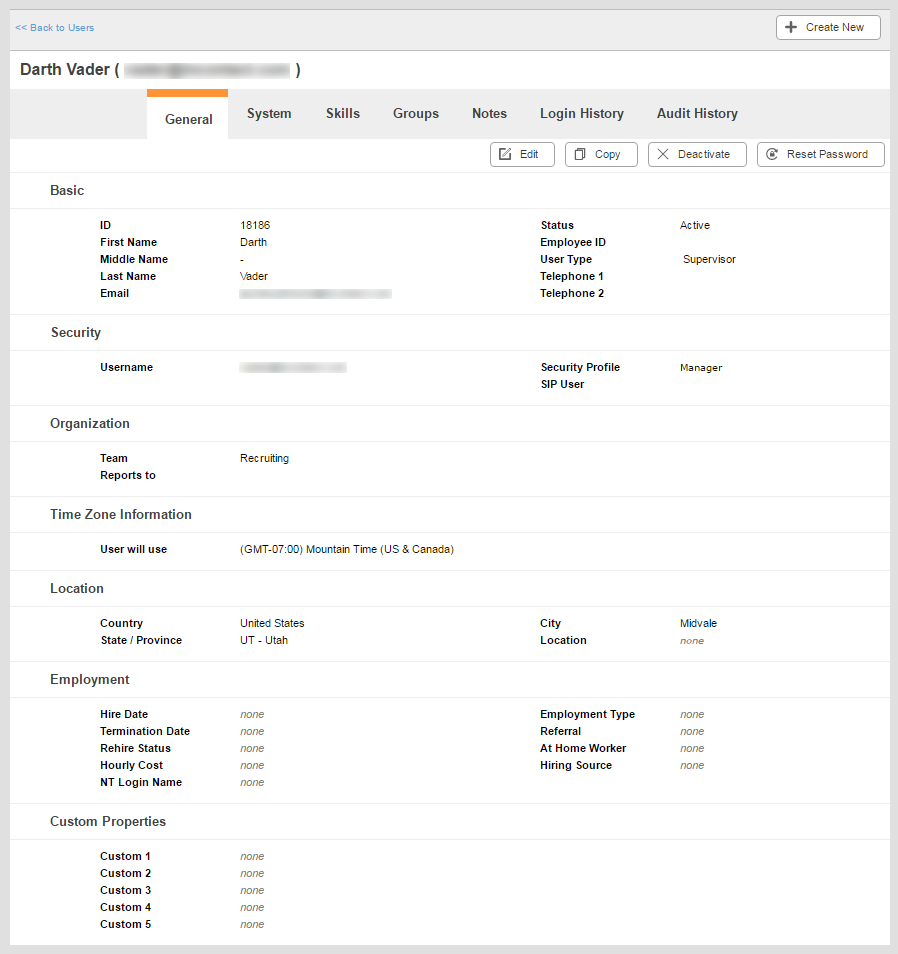898x954 pixels.
Task: Select the Telephone 2 label
Action: tap(572, 293)
